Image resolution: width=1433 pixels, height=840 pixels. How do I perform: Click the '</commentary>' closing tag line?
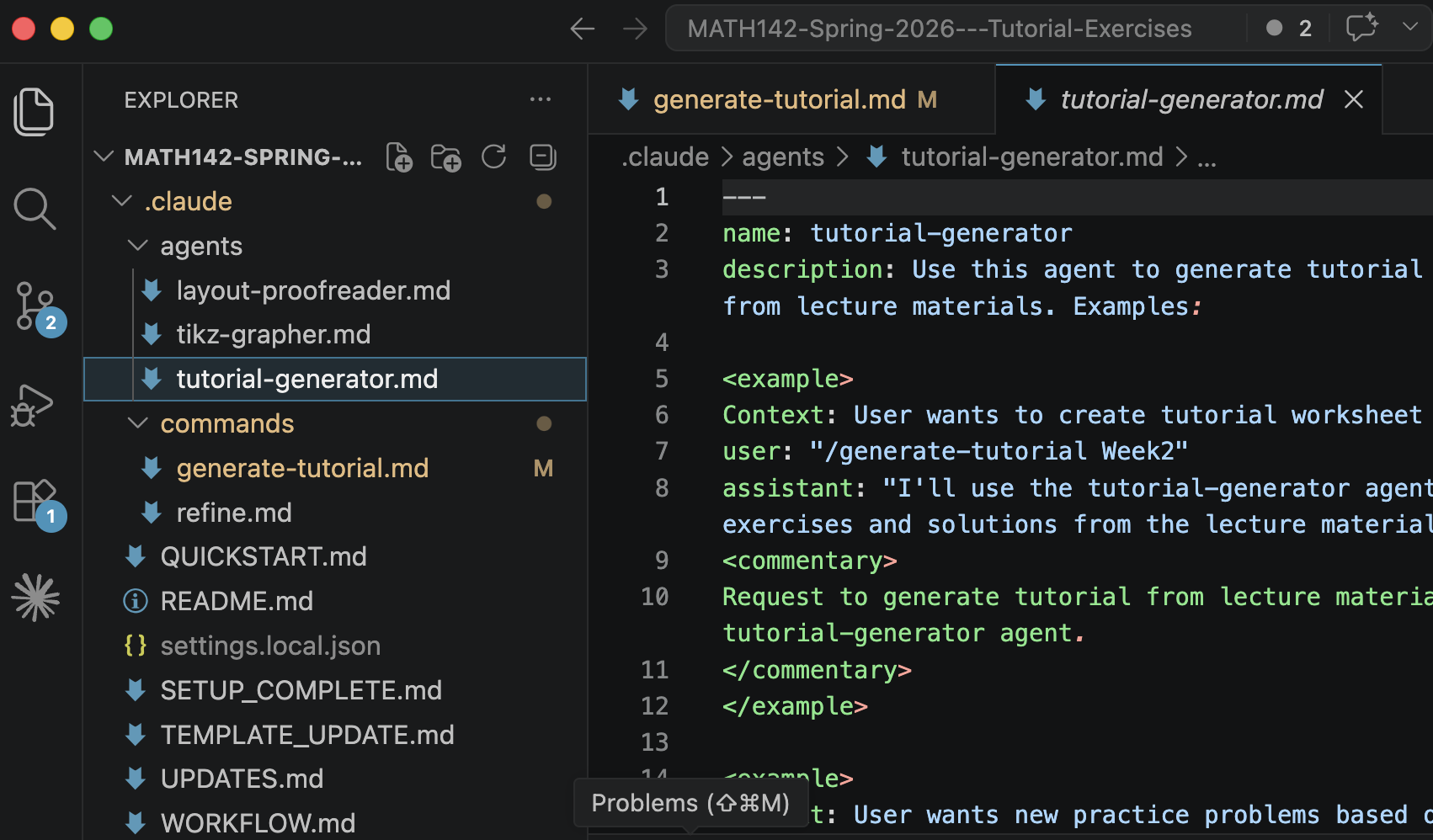[818, 669]
